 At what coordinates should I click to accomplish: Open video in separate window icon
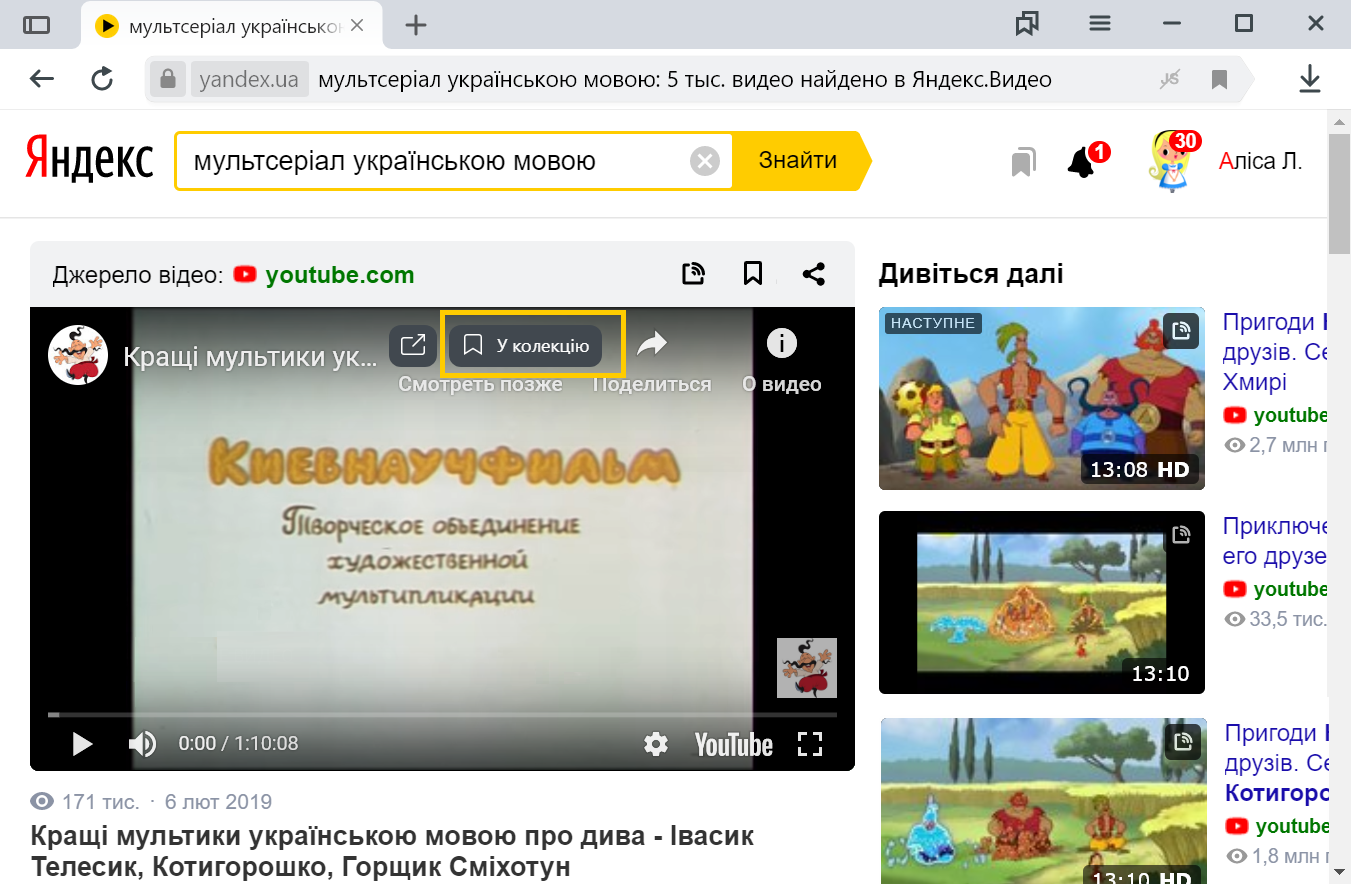(413, 346)
